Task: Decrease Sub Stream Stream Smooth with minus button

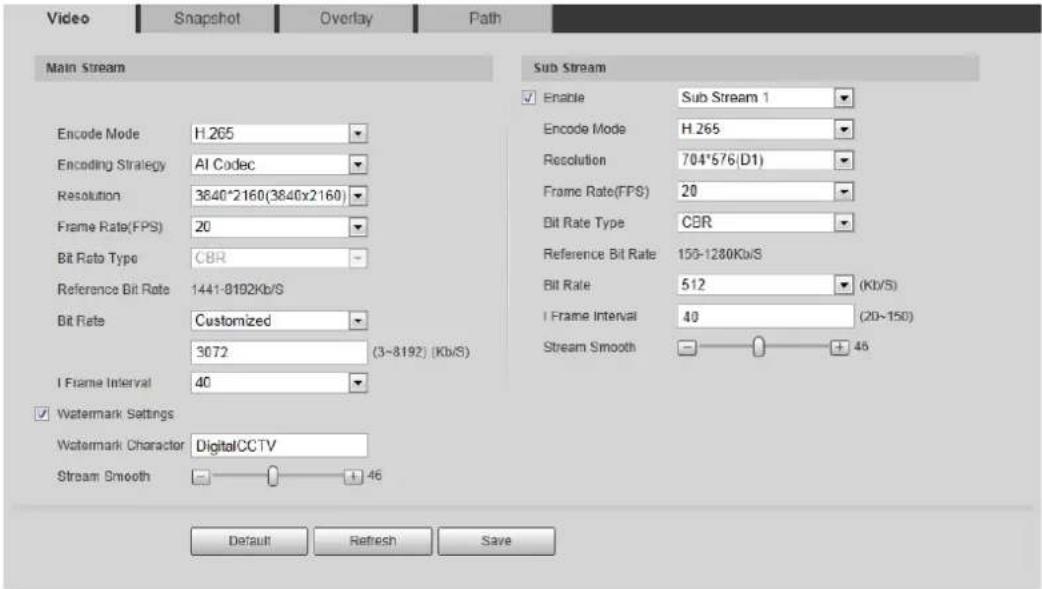Action: point(687,348)
